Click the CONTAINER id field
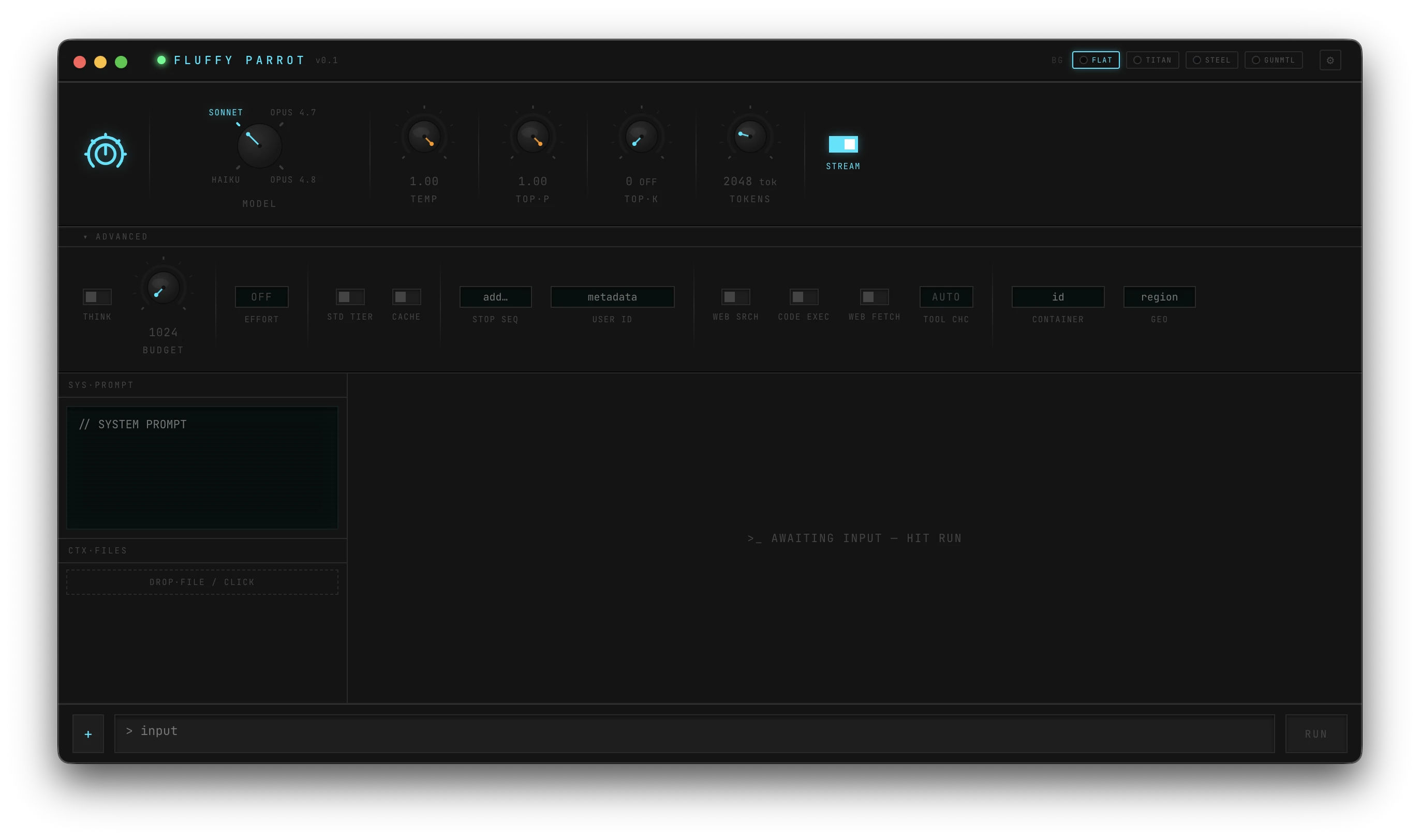This screenshot has height=840, width=1420. [x=1058, y=296]
